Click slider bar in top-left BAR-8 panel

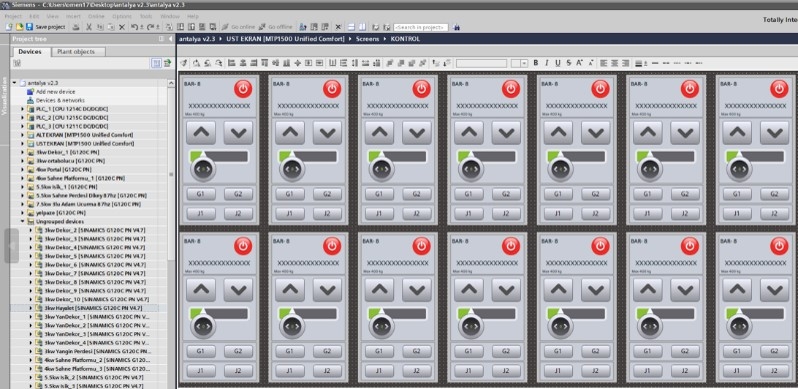tap(219, 156)
